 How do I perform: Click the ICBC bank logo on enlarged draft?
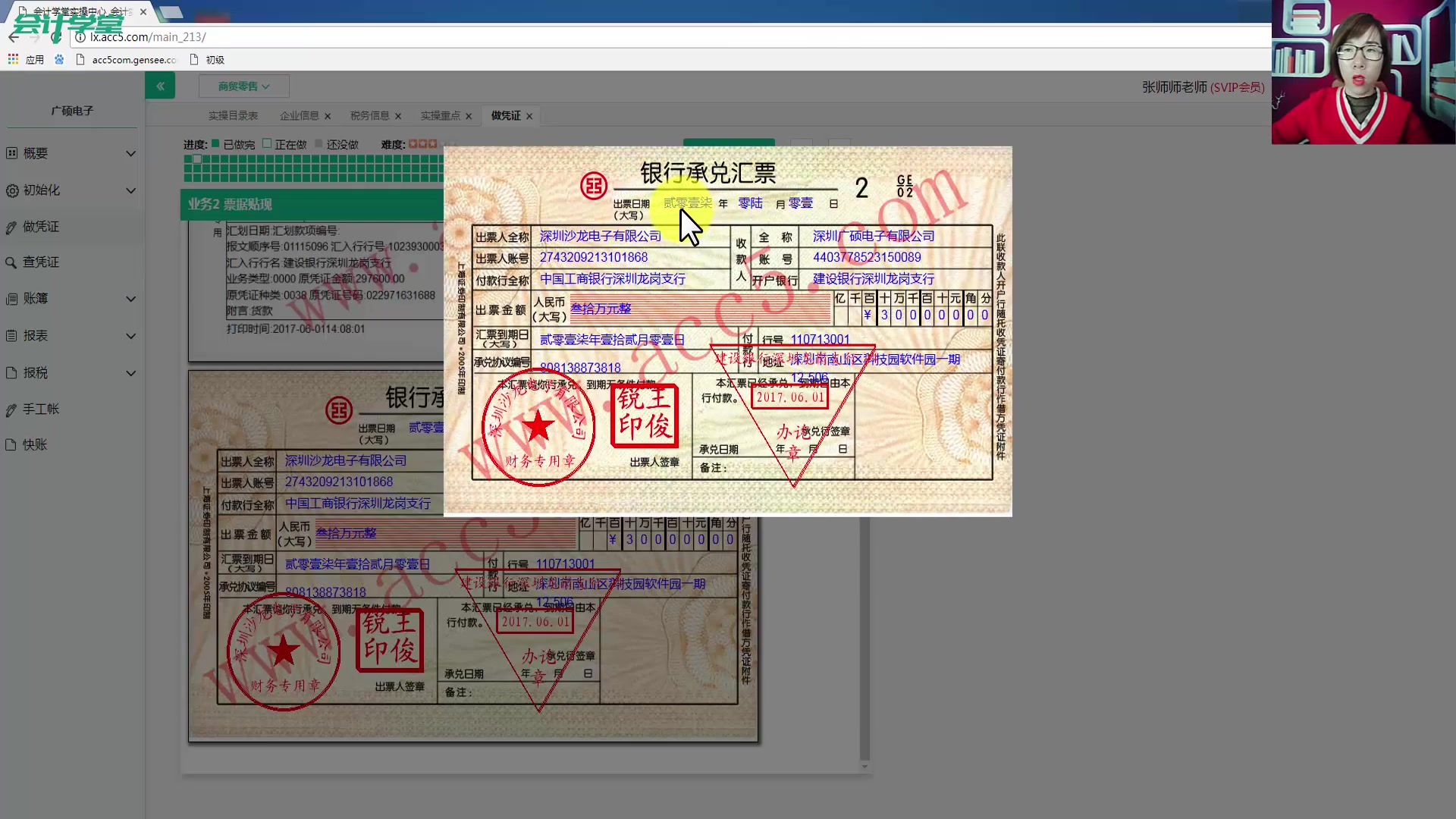coord(594,186)
